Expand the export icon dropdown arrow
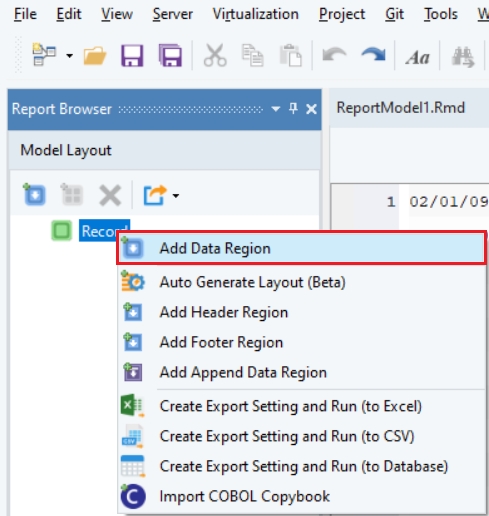The height and width of the screenshot is (516, 489). 176,196
